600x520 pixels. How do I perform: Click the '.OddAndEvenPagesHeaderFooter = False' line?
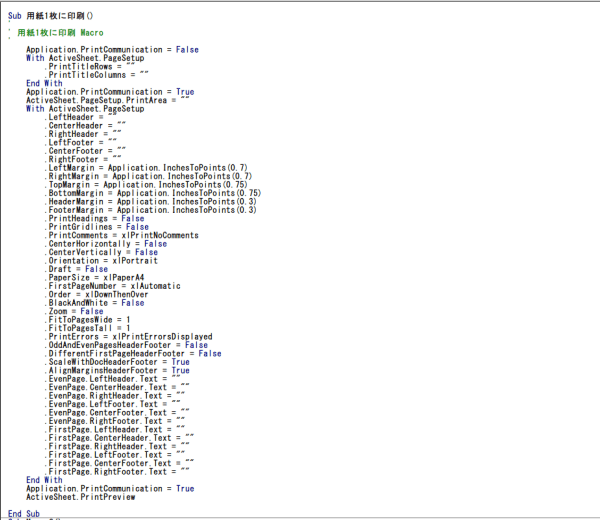click(126, 345)
